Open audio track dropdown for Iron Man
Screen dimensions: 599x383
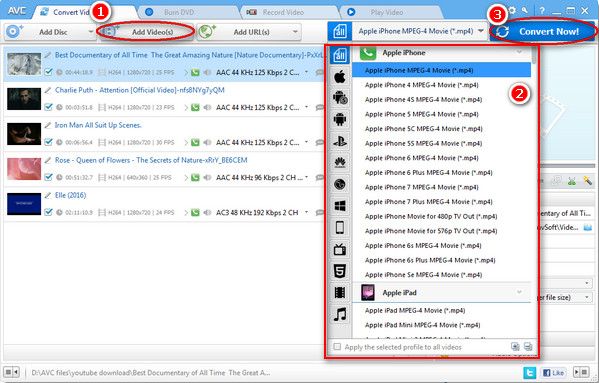click(x=306, y=142)
